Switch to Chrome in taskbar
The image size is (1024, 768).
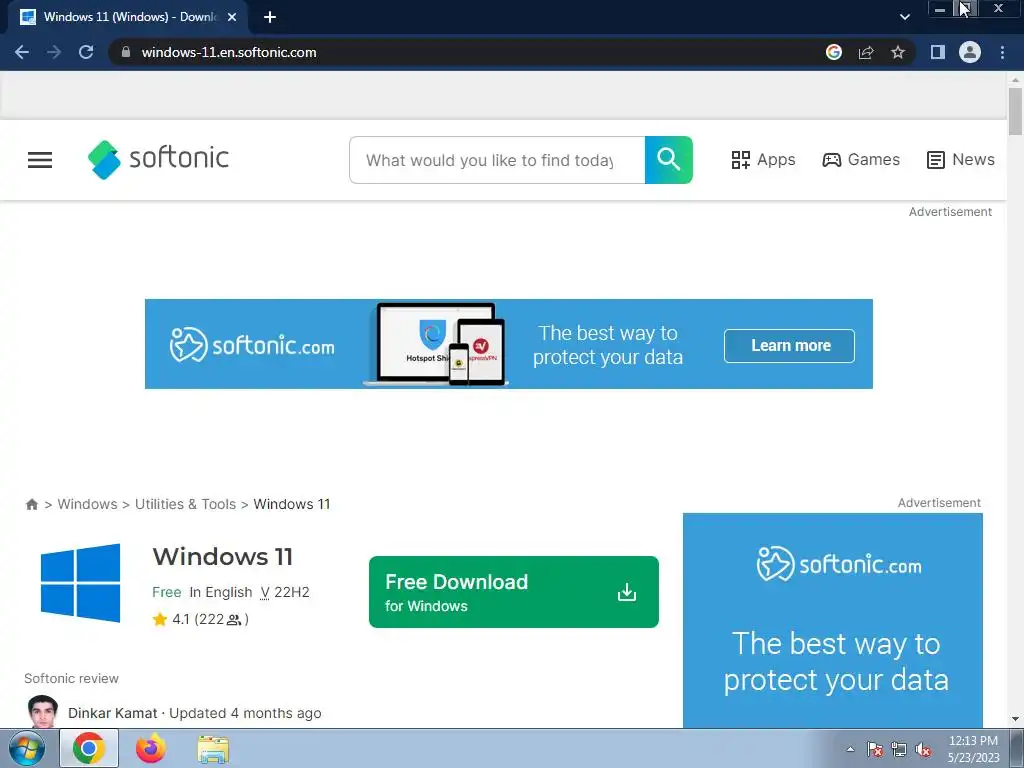tap(89, 748)
